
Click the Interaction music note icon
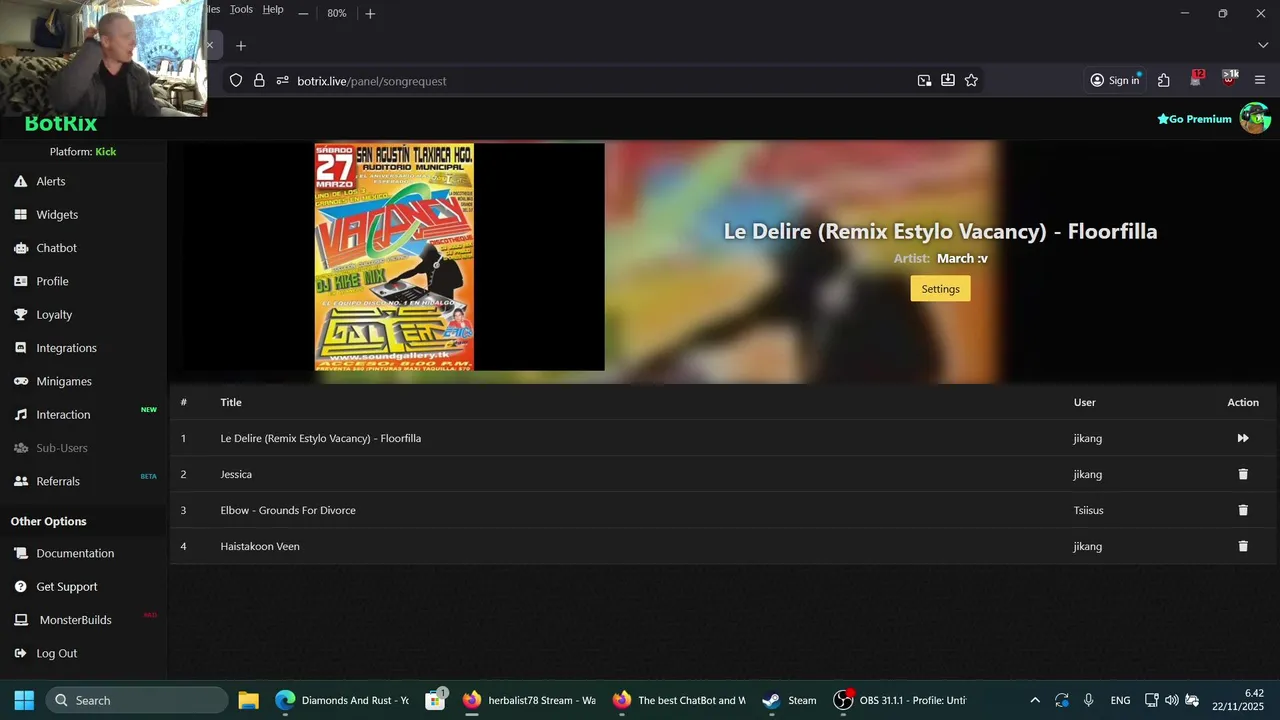pyautogui.click(x=20, y=414)
